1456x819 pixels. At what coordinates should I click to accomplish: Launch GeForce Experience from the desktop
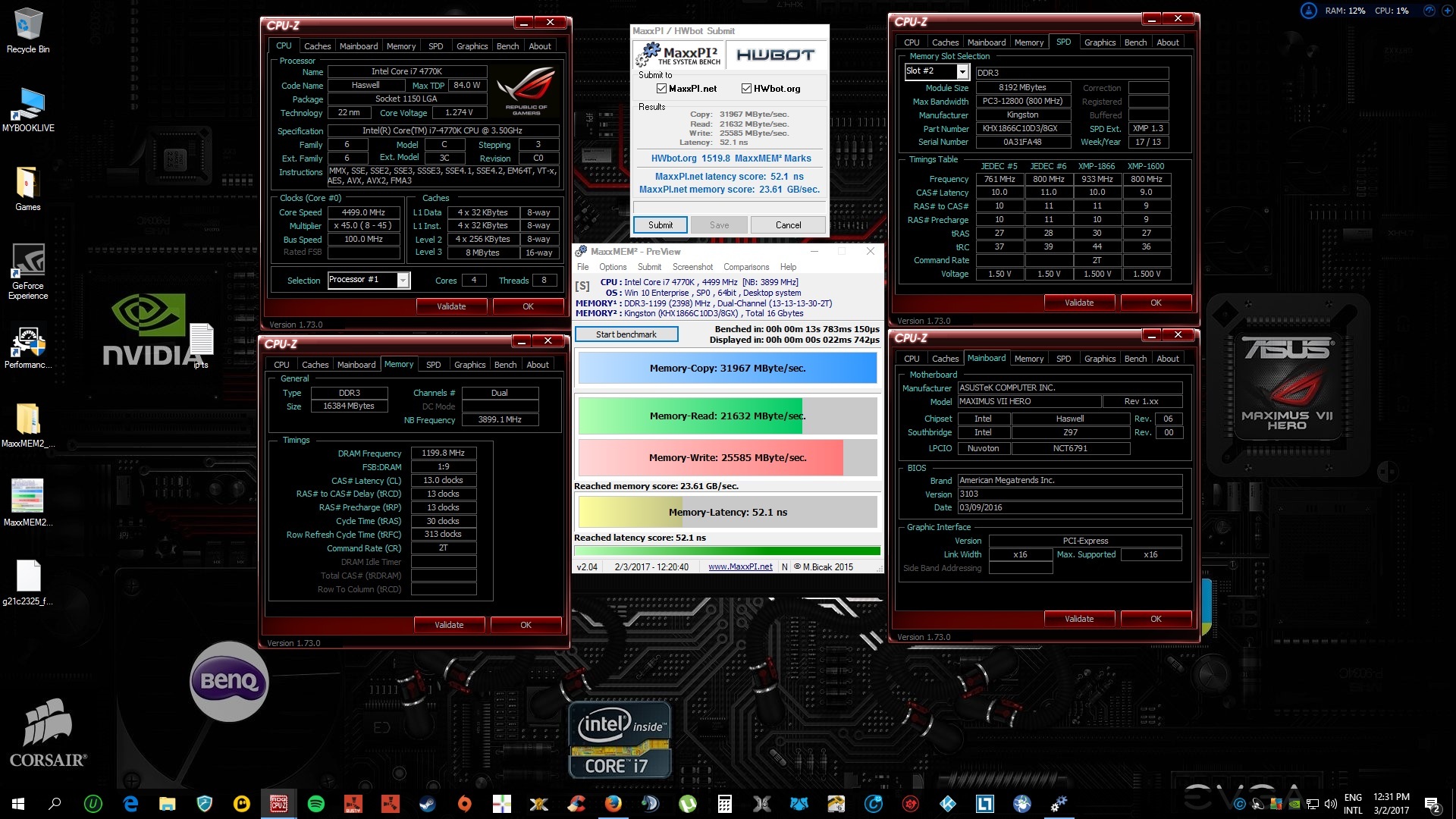pyautogui.click(x=28, y=271)
